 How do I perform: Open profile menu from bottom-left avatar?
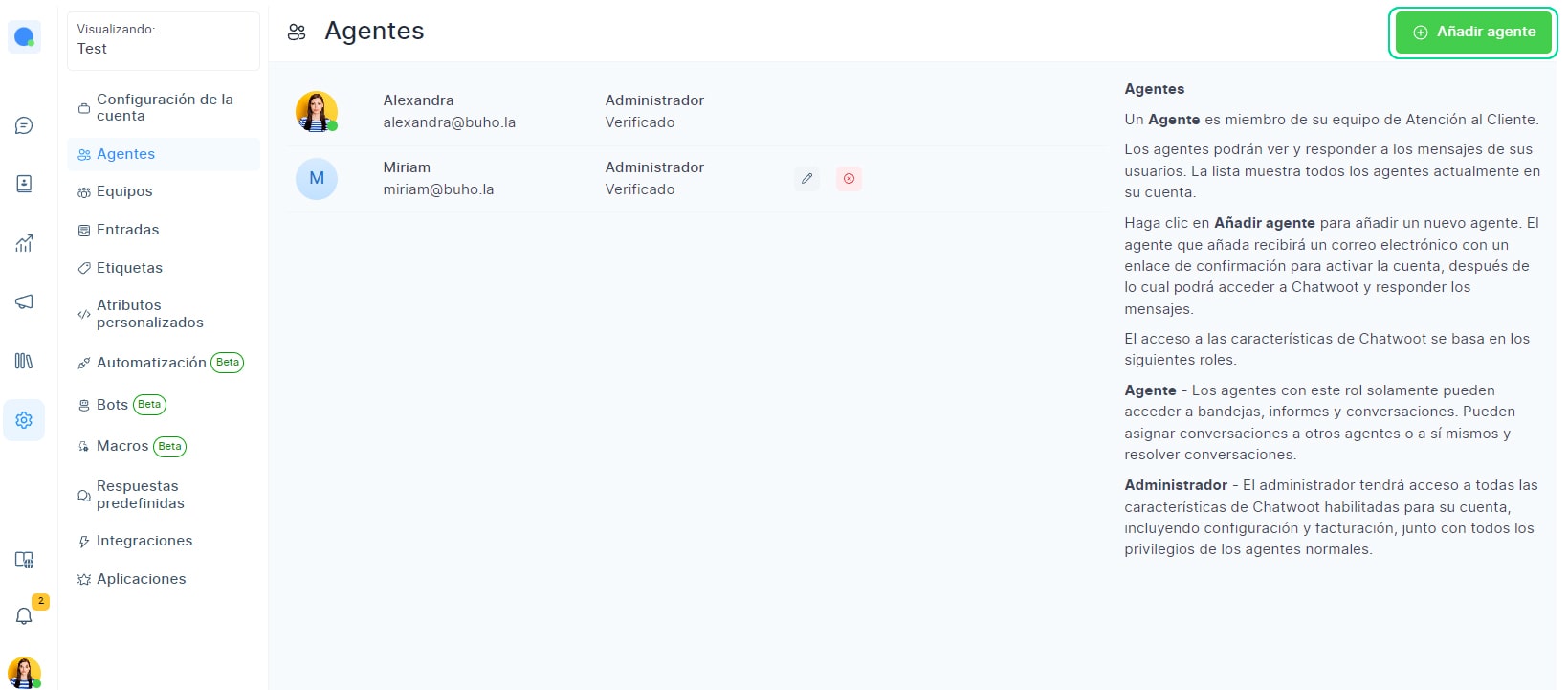[x=24, y=672]
